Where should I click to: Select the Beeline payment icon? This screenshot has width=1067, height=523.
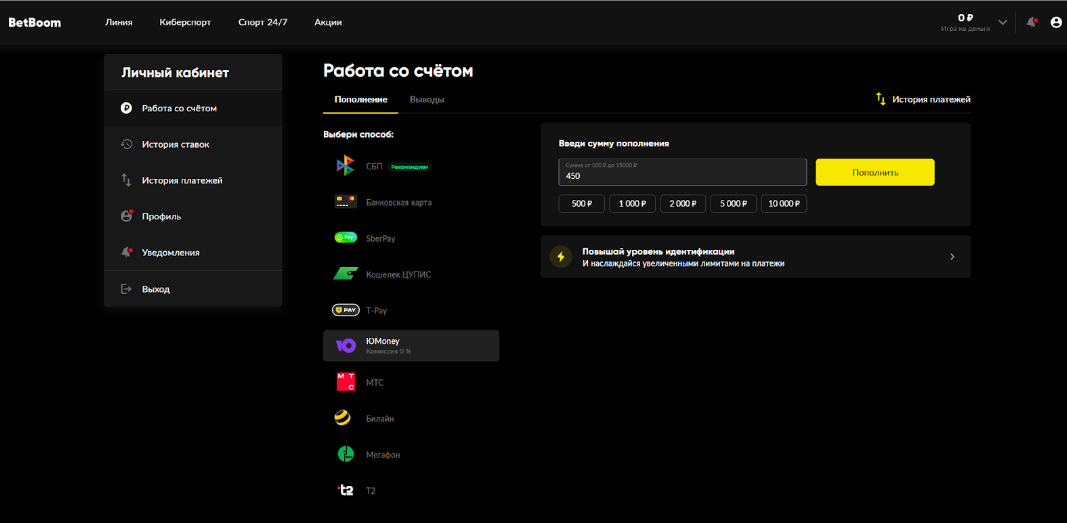pyautogui.click(x=343, y=418)
